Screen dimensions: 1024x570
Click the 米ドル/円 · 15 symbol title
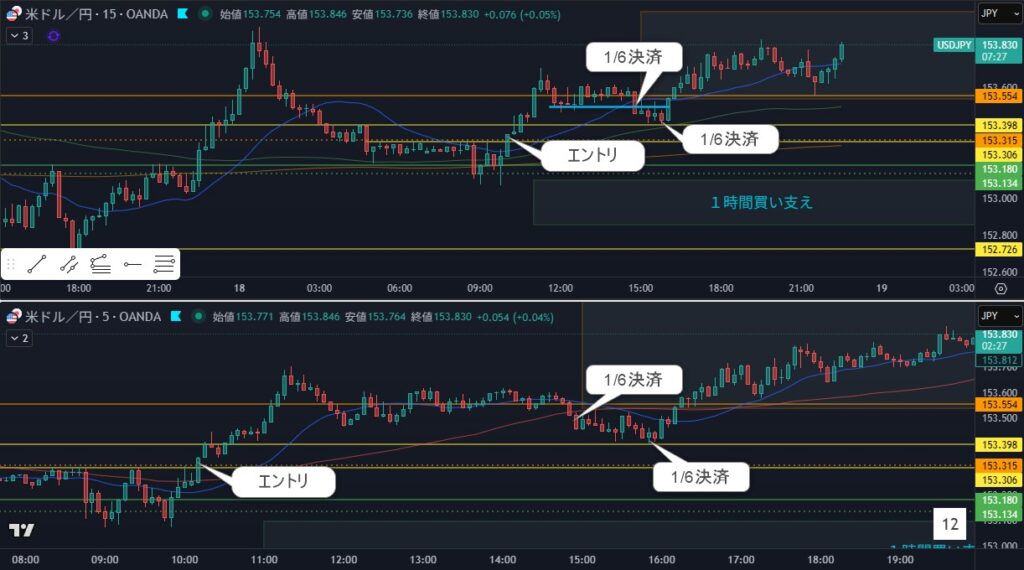coord(90,15)
